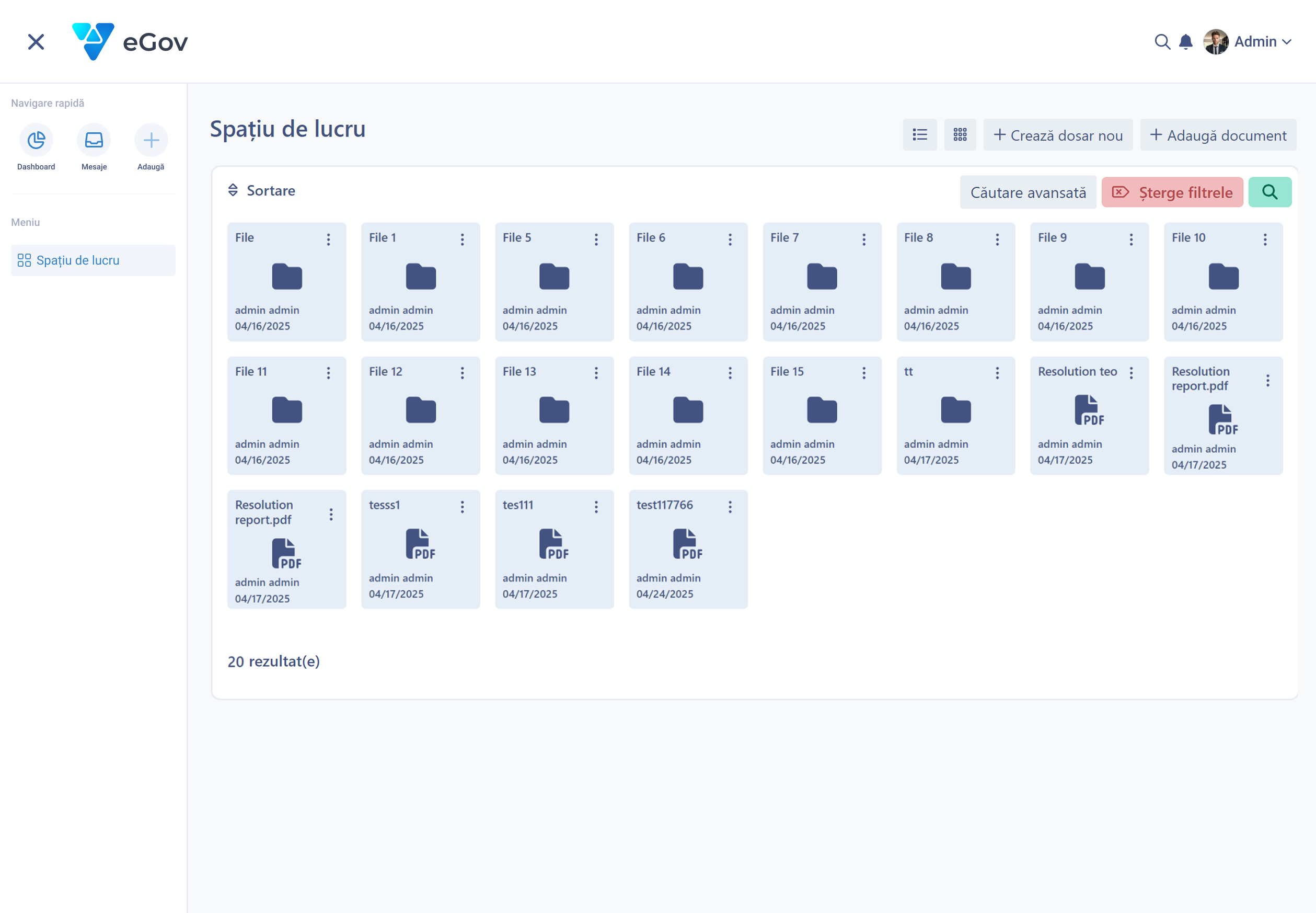Click Adaugă document button
The image size is (1316, 913).
click(x=1218, y=135)
